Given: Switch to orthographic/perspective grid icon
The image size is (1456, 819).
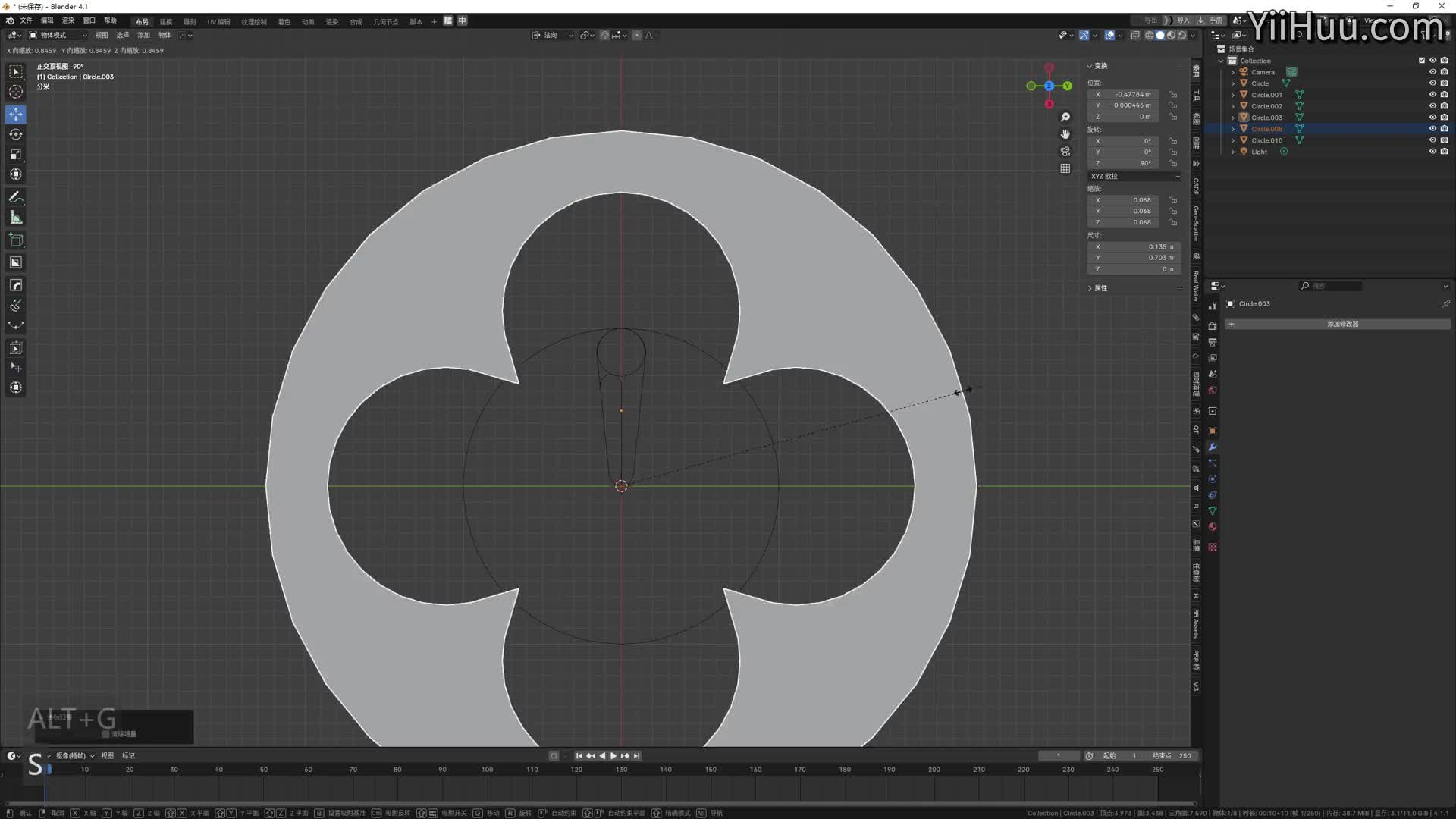Looking at the screenshot, I should (x=1065, y=168).
